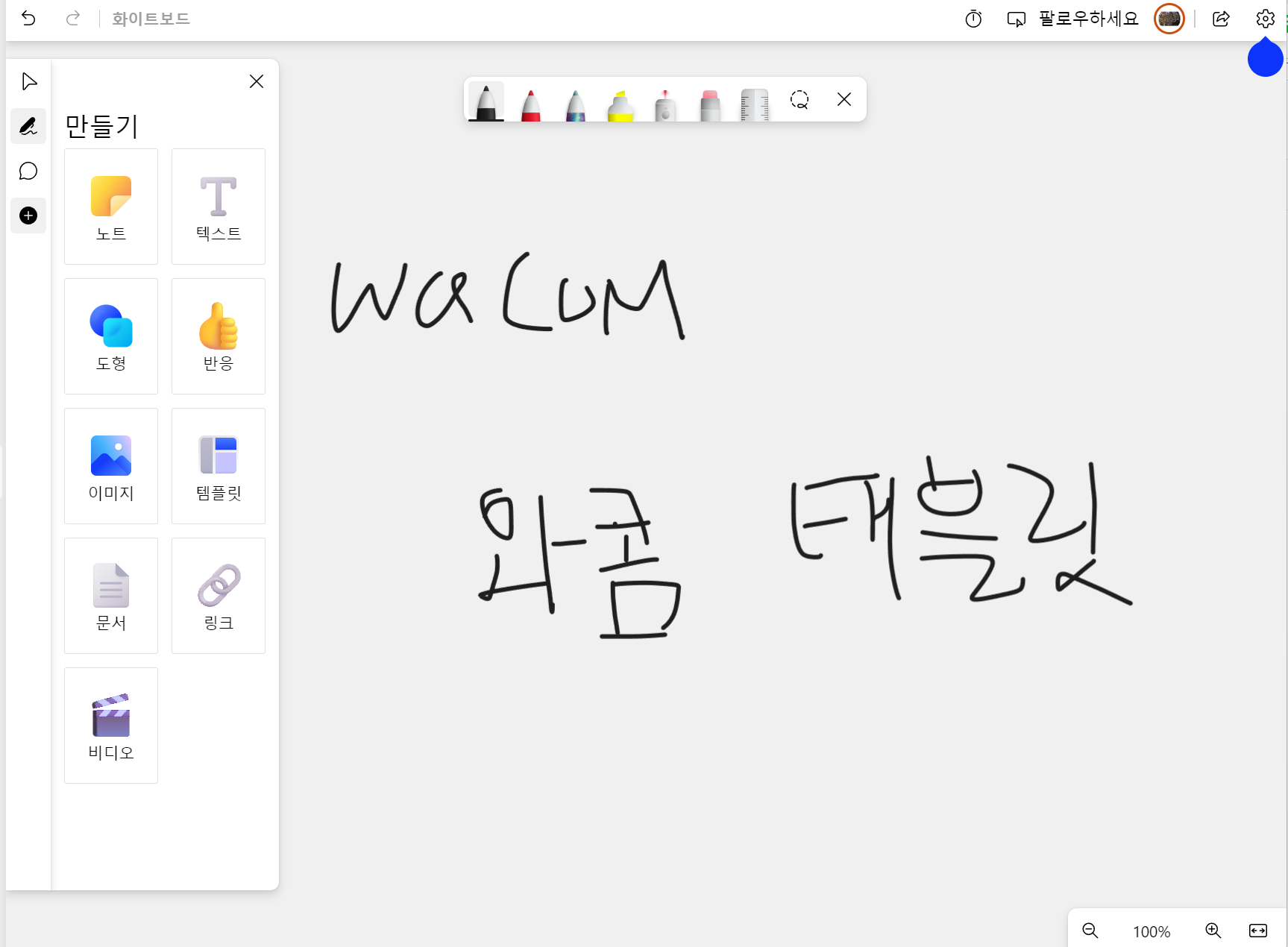This screenshot has height=947, width=1288.
Task: Open the user profile avatar
Action: point(1169,19)
